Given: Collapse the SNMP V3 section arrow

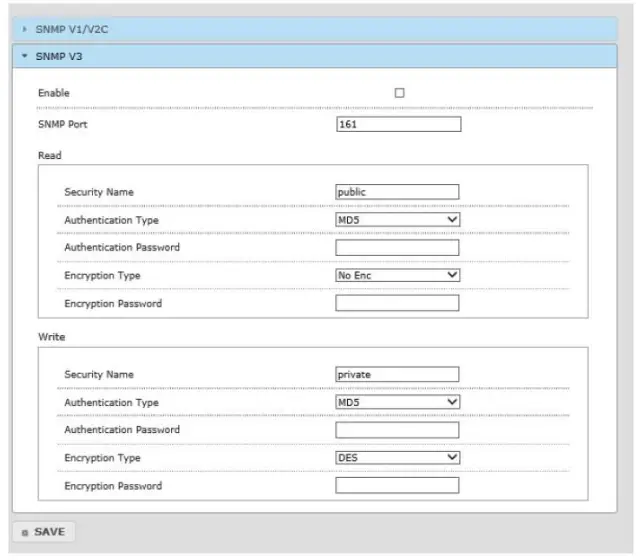Looking at the screenshot, I should point(25,56).
